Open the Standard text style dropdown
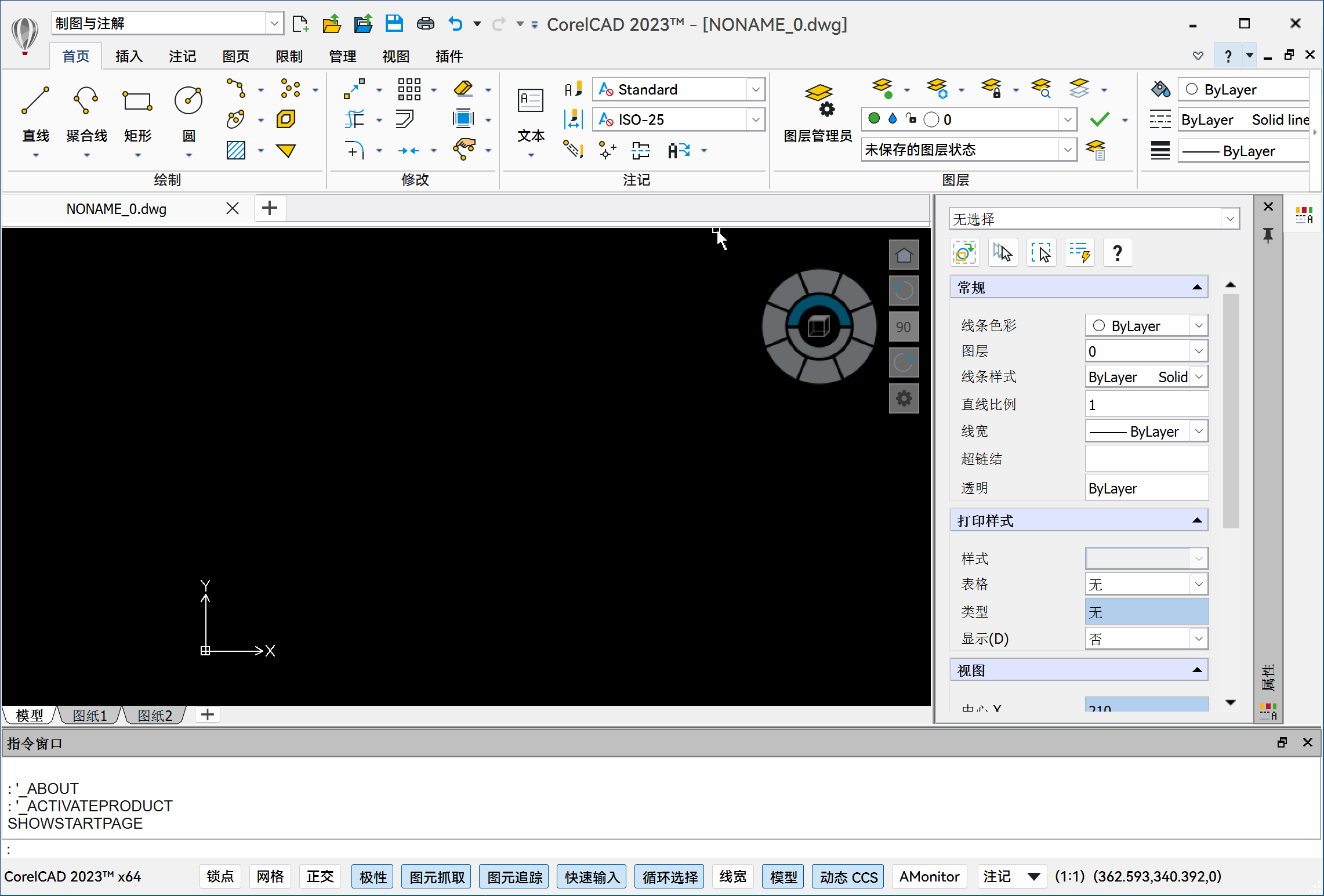The height and width of the screenshot is (896, 1324). 756,89
